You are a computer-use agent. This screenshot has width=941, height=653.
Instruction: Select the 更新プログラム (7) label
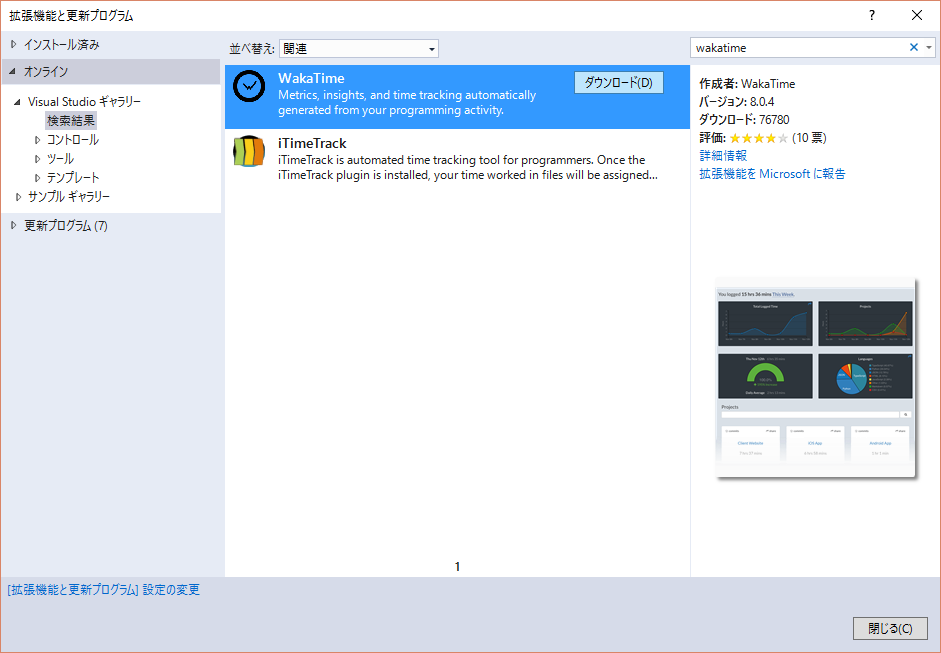click(66, 226)
